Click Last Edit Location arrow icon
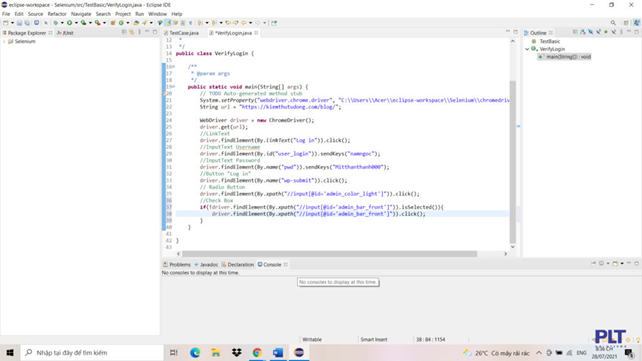642x361 pixels. 228,23
